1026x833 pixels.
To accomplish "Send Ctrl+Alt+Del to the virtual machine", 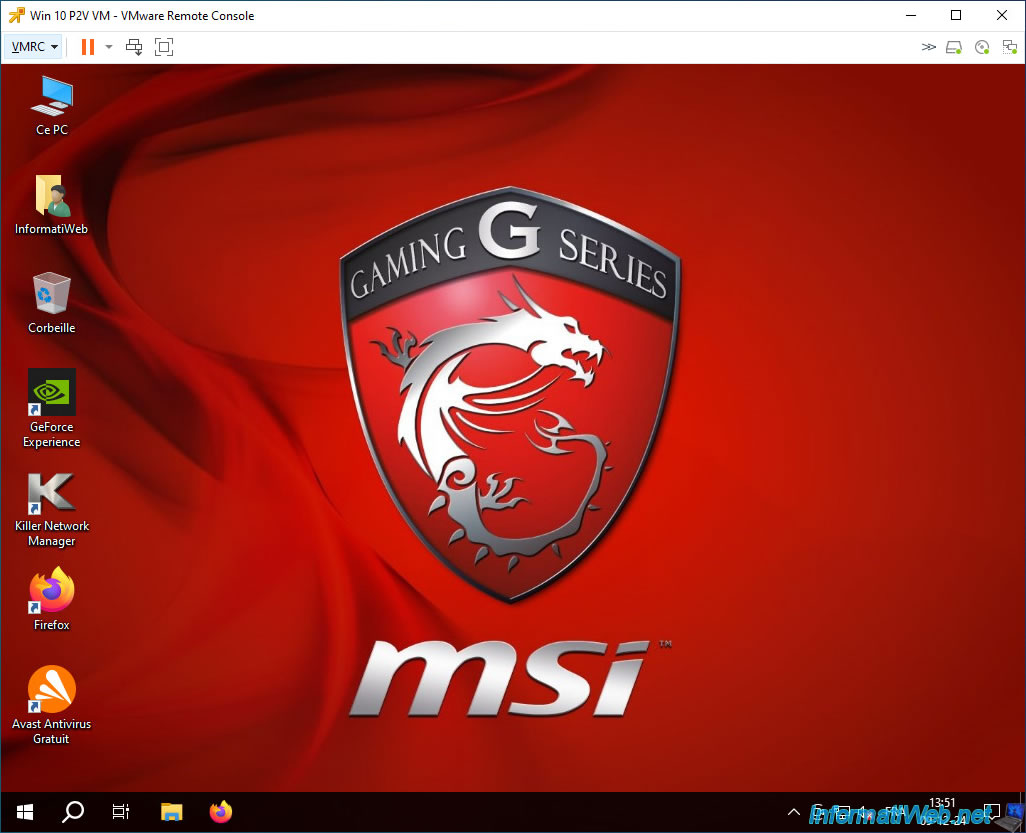I will pyautogui.click(x=134, y=46).
